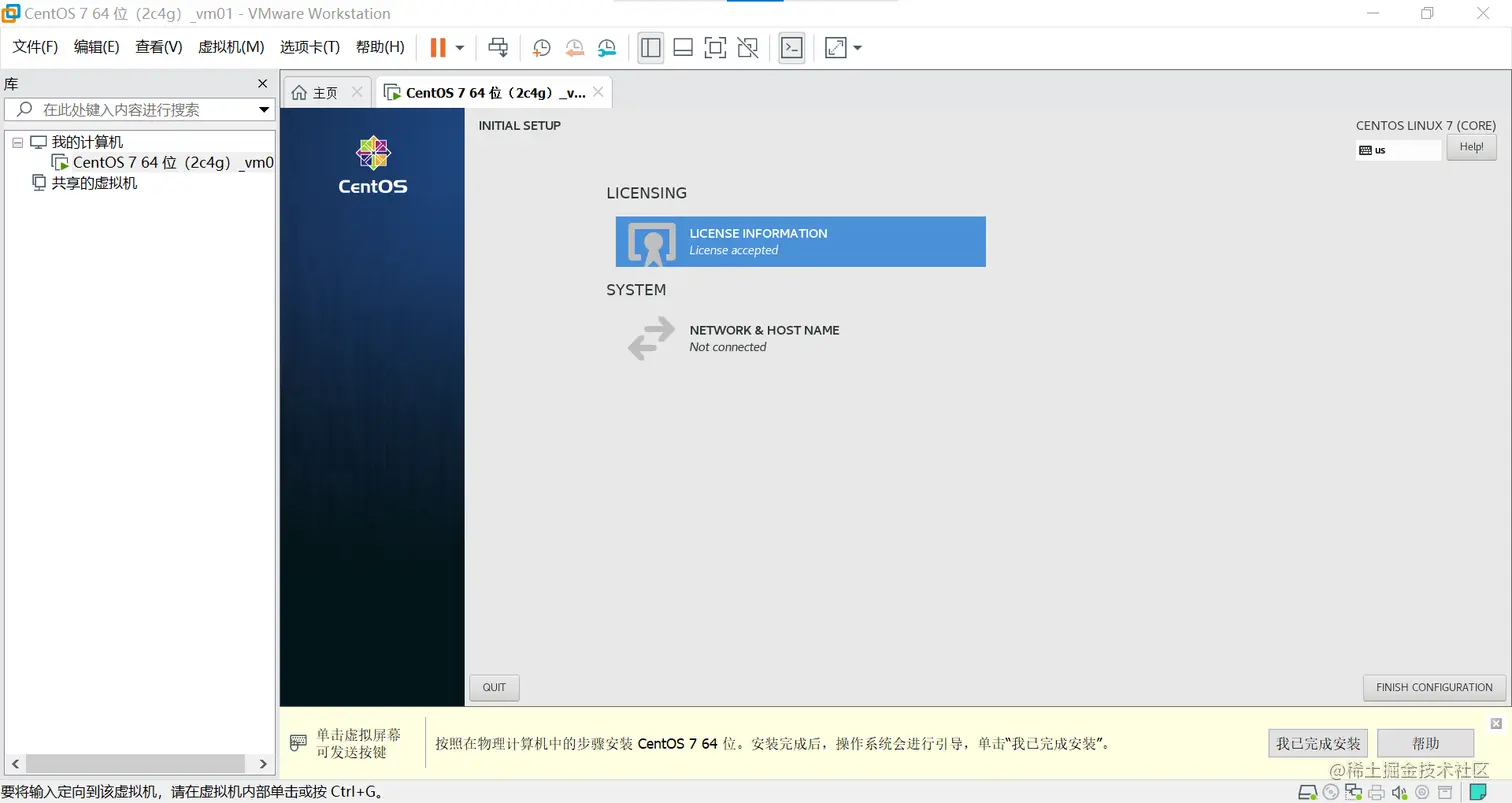
Task: Open the 帮助(H) menu
Action: [380, 47]
